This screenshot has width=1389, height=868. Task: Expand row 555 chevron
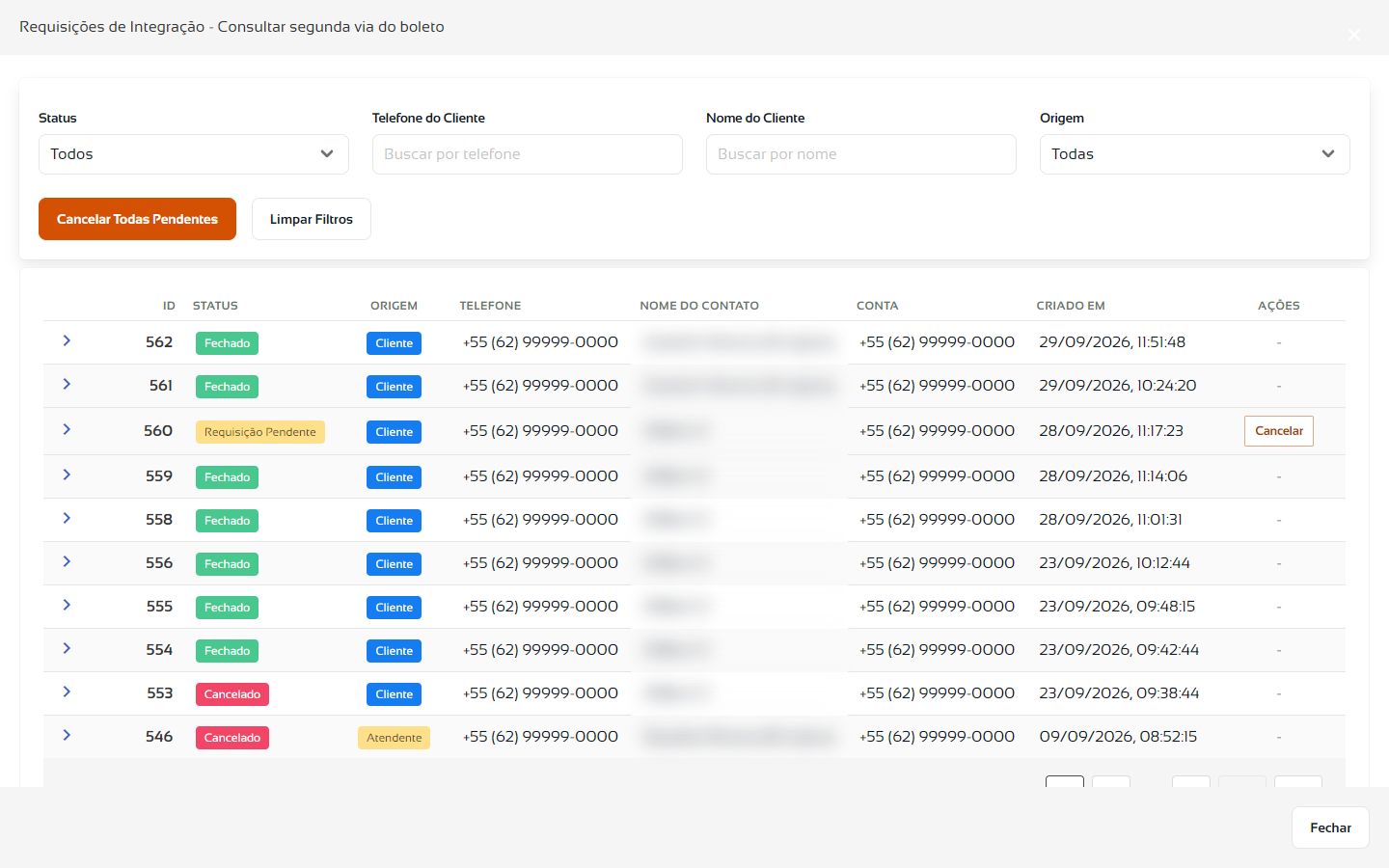[x=67, y=605]
